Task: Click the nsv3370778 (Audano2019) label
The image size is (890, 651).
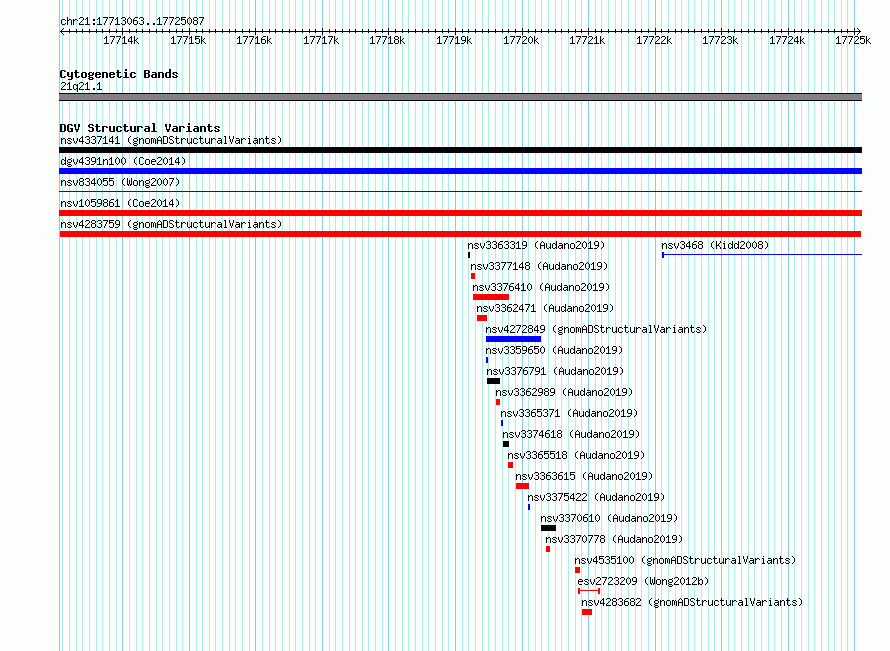Action: (614, 539)
